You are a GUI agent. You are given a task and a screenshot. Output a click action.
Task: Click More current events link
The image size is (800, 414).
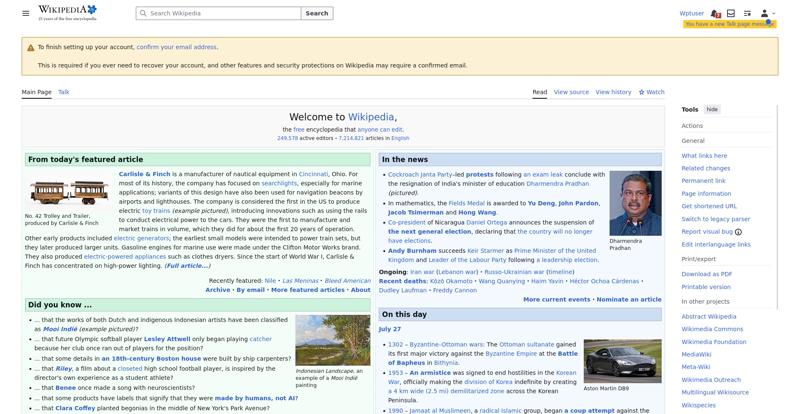557,300
